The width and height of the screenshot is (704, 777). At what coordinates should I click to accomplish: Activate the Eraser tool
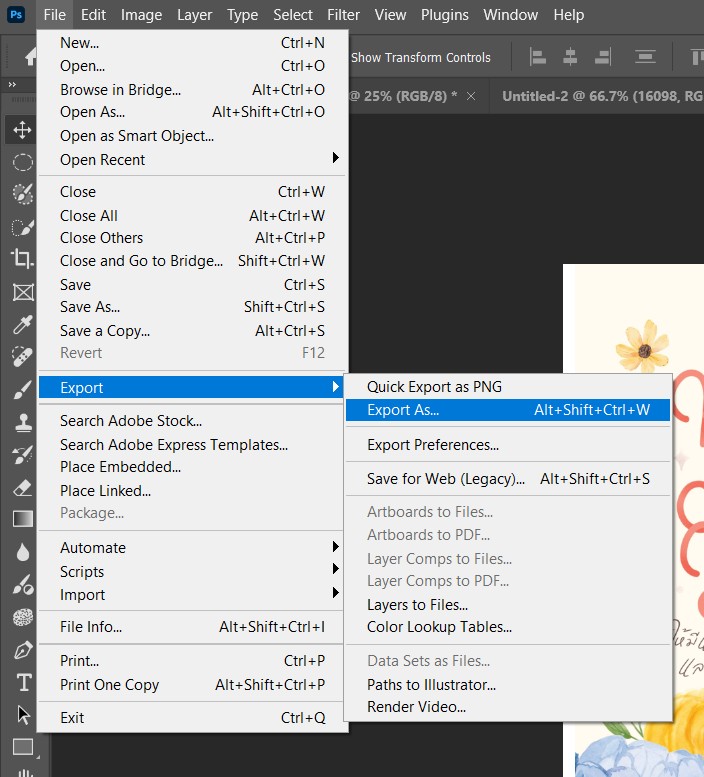22,488
